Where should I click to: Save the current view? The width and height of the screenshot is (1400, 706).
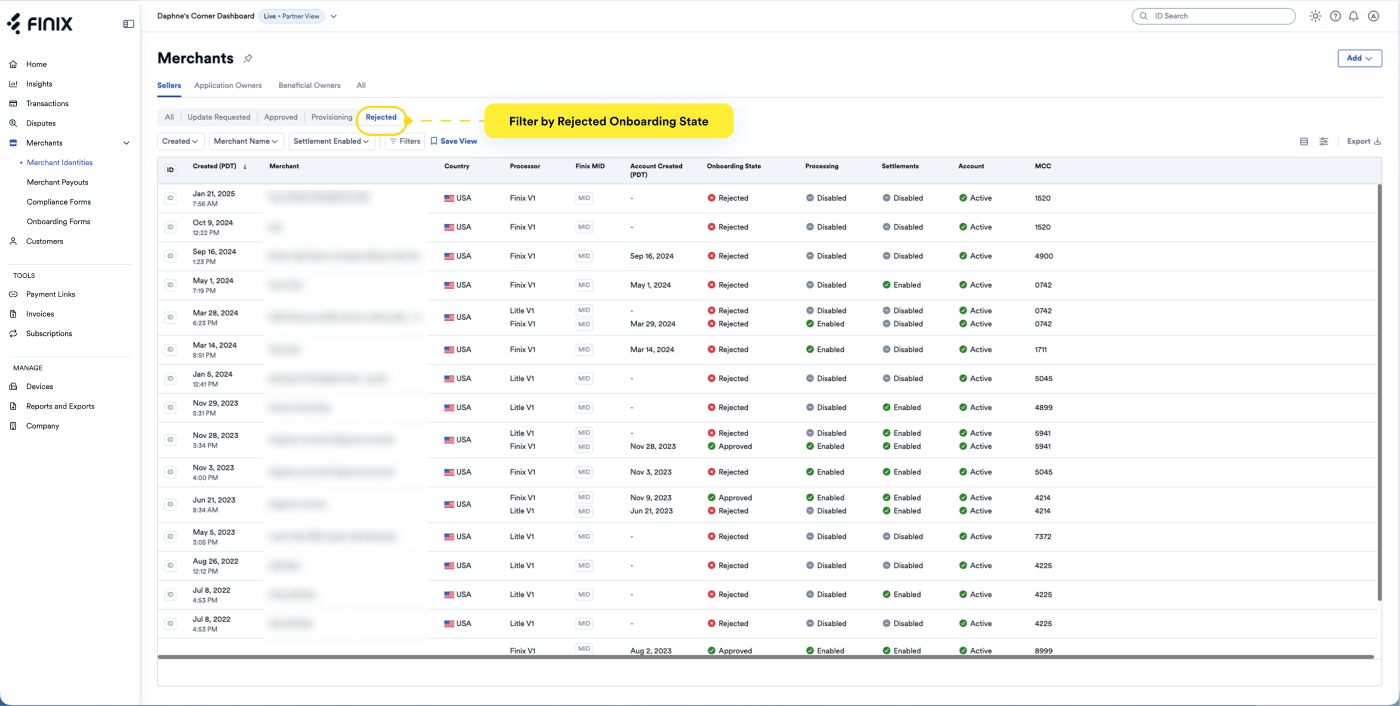pyautogui.click(x=453, y=142)
